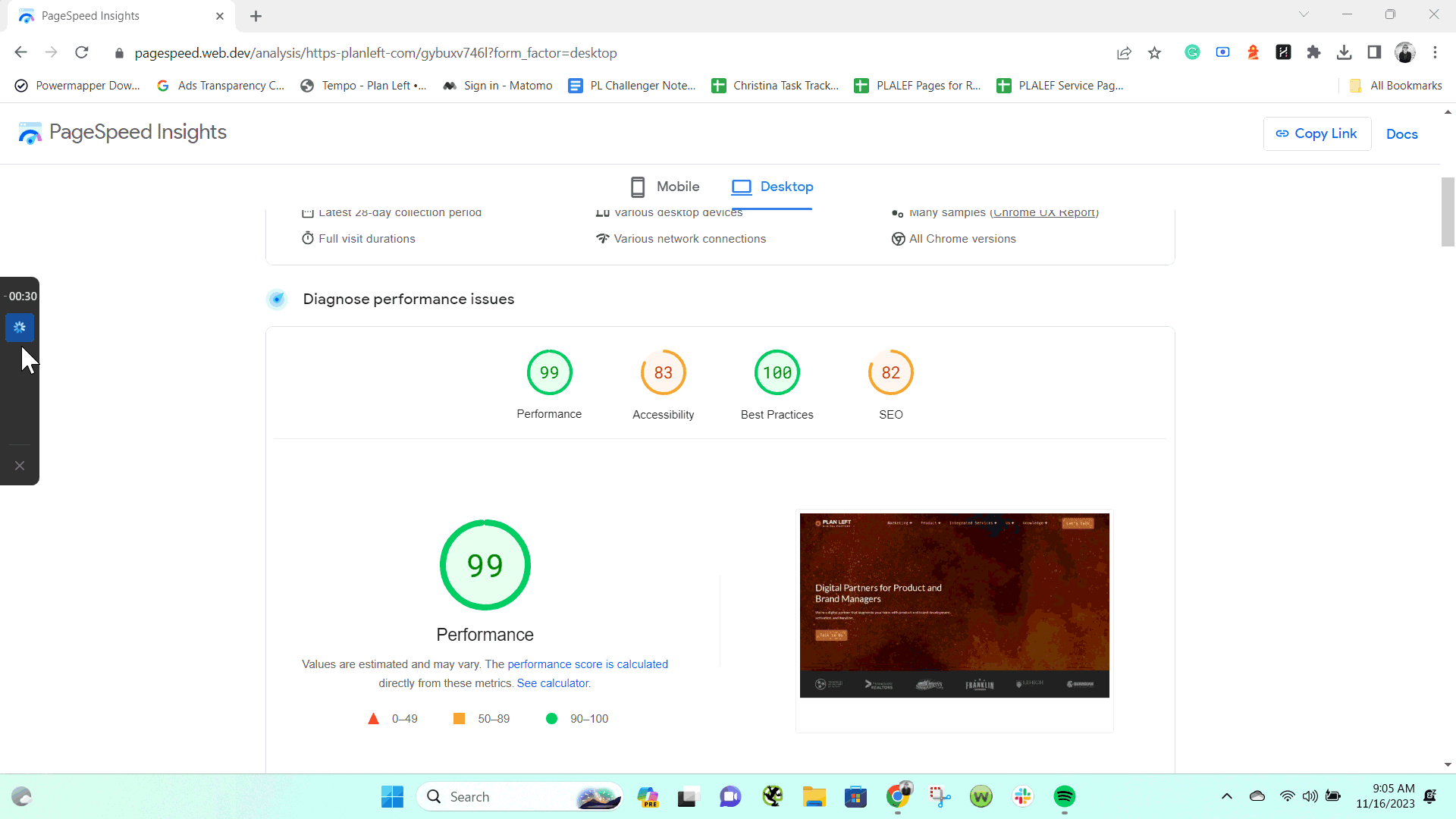1456x819 pixels.
Task: Open File Explorer from the taskbar
Action: coord(814,796)
